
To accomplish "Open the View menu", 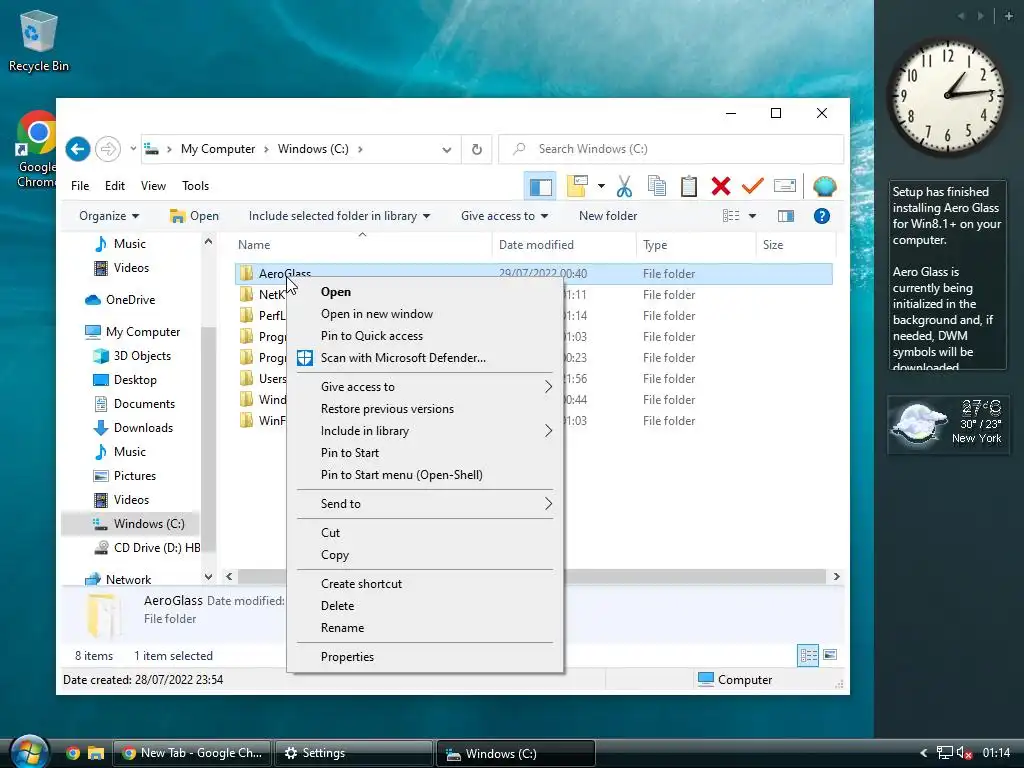I will tap(153, 186).
